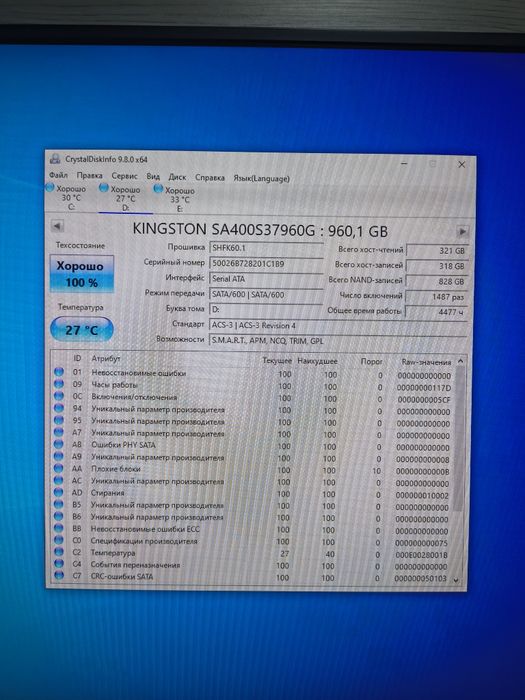
Task: Minimize the CrystalDiskInfo window
Action: 404,163
